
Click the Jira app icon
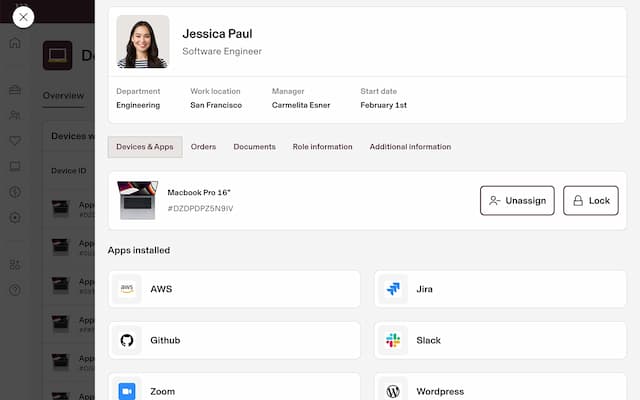(393, 289)
